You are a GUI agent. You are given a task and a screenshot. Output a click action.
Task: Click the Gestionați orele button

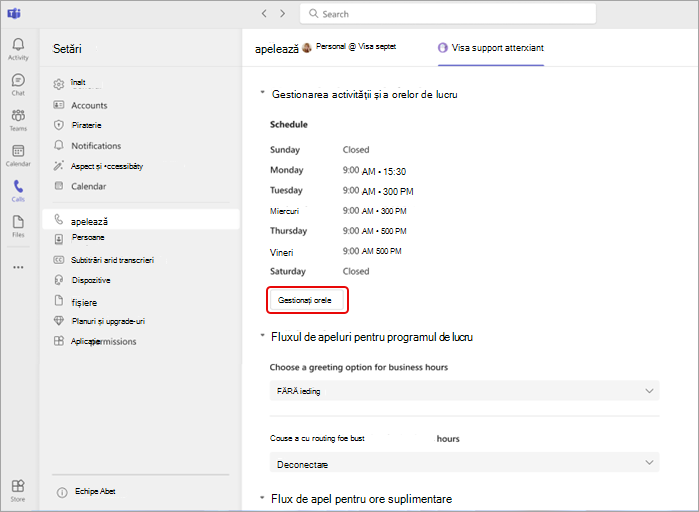pyautogui.click(x=307, y=300)
